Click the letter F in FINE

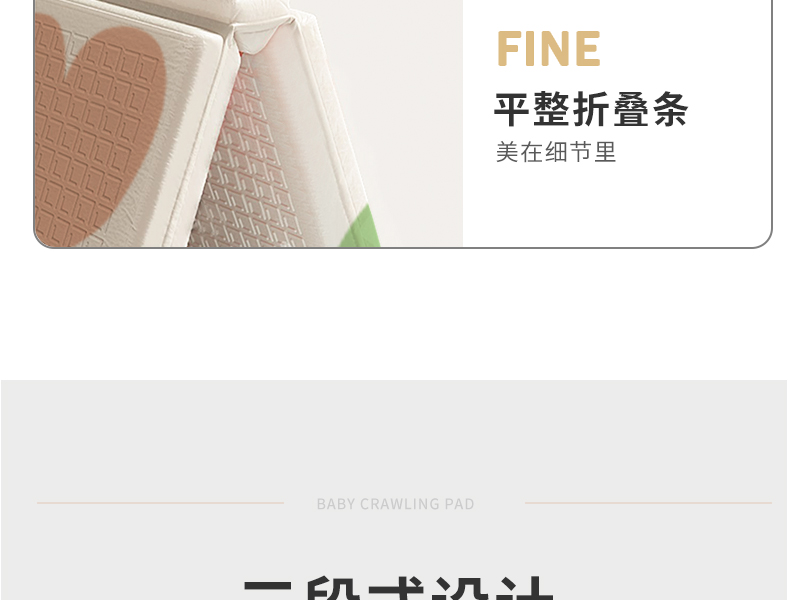point(508,48)
